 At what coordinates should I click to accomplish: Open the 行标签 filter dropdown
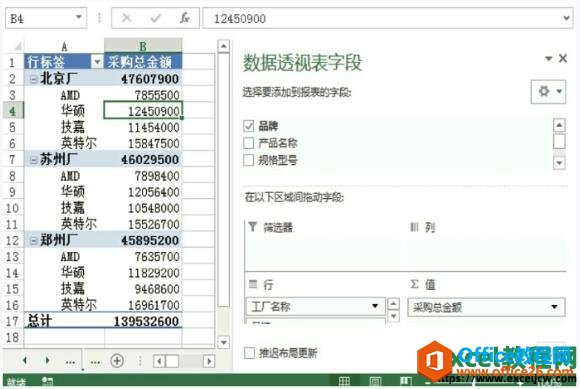[x=97, y=62]
